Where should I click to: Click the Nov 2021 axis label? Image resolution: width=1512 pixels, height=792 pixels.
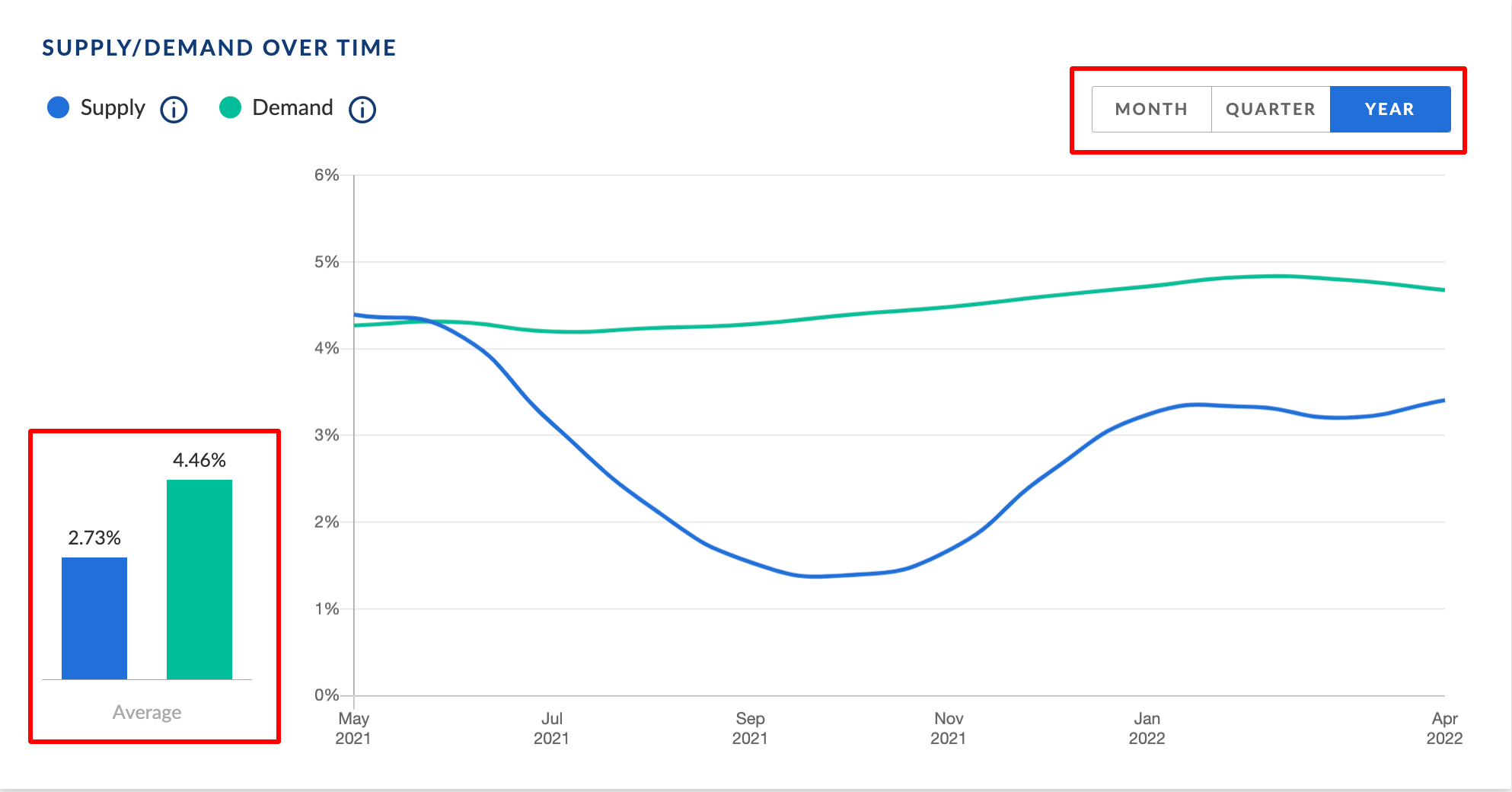click(949, 728)
